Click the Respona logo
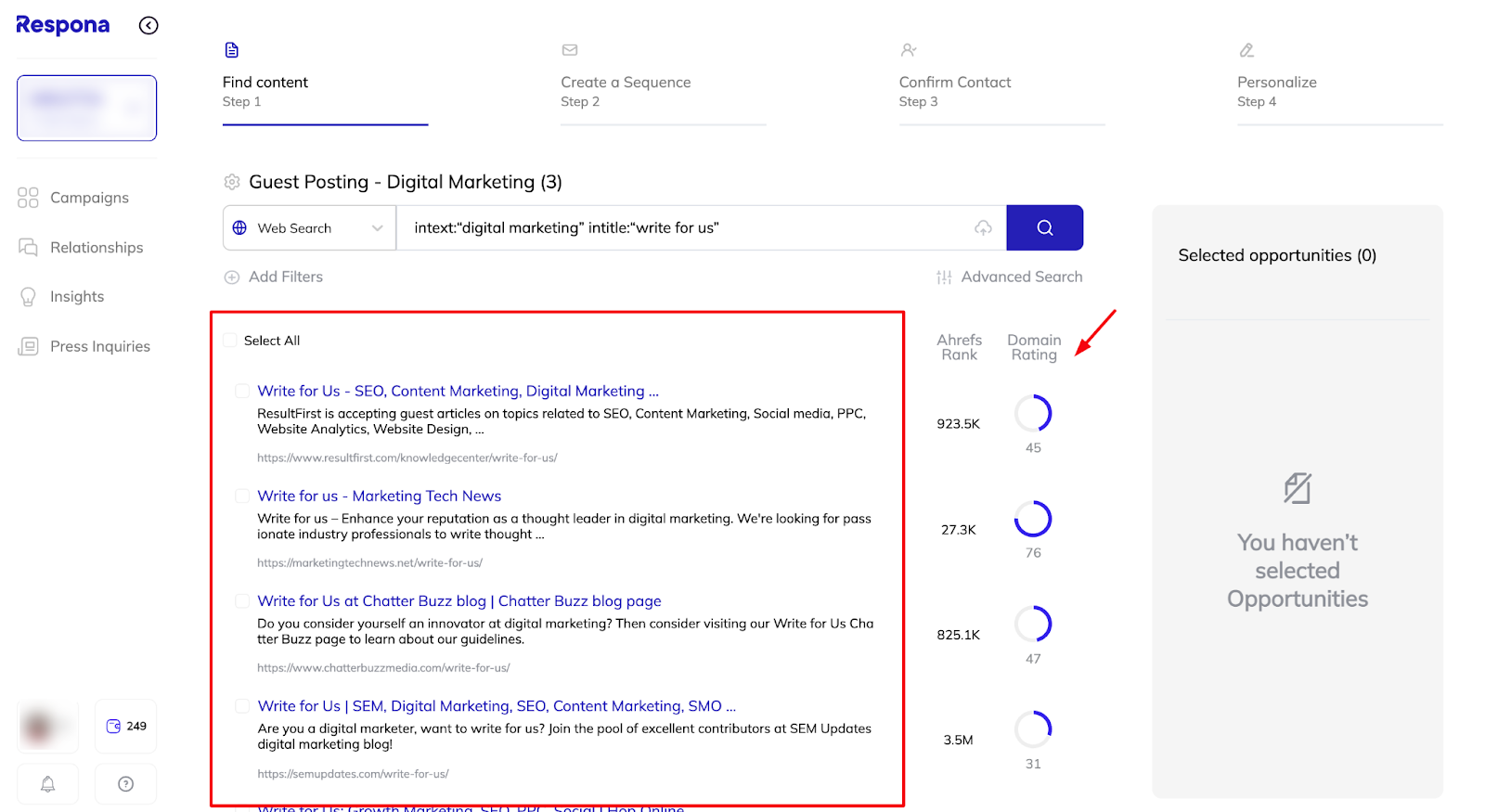Screen dimensions: 1485x812 62,25
